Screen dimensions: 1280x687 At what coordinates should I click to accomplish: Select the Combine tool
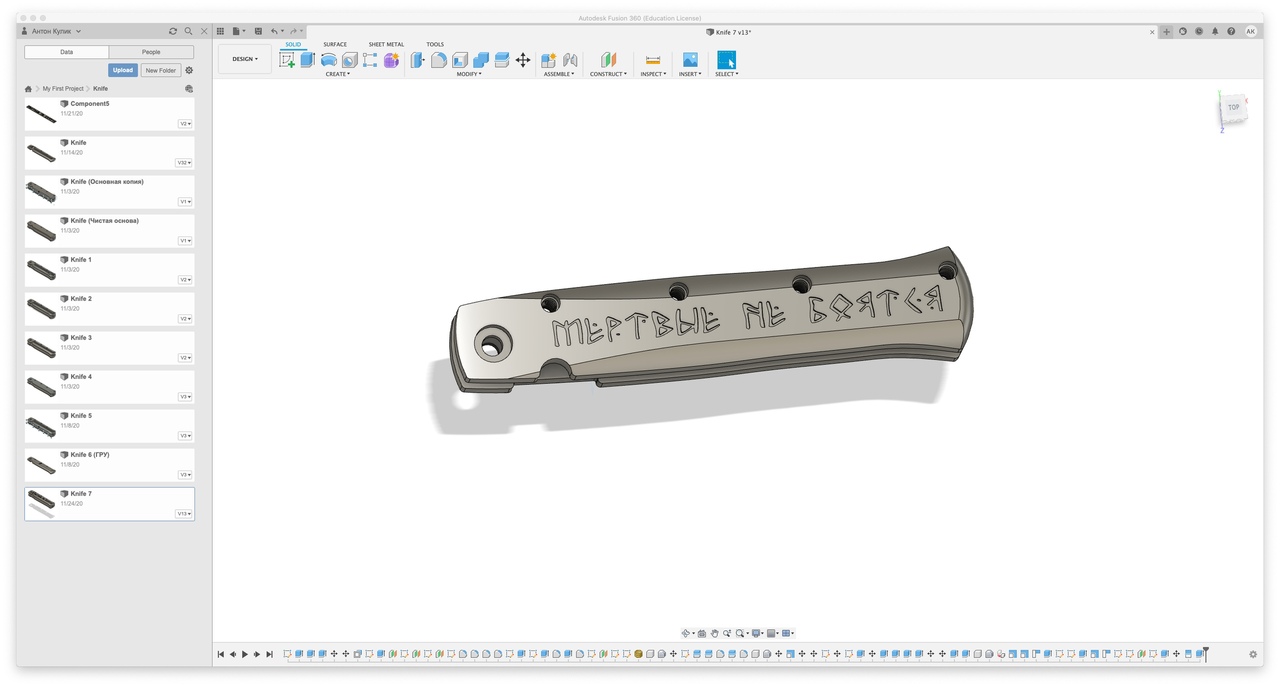pyautogui.click(x=481, y=60)
